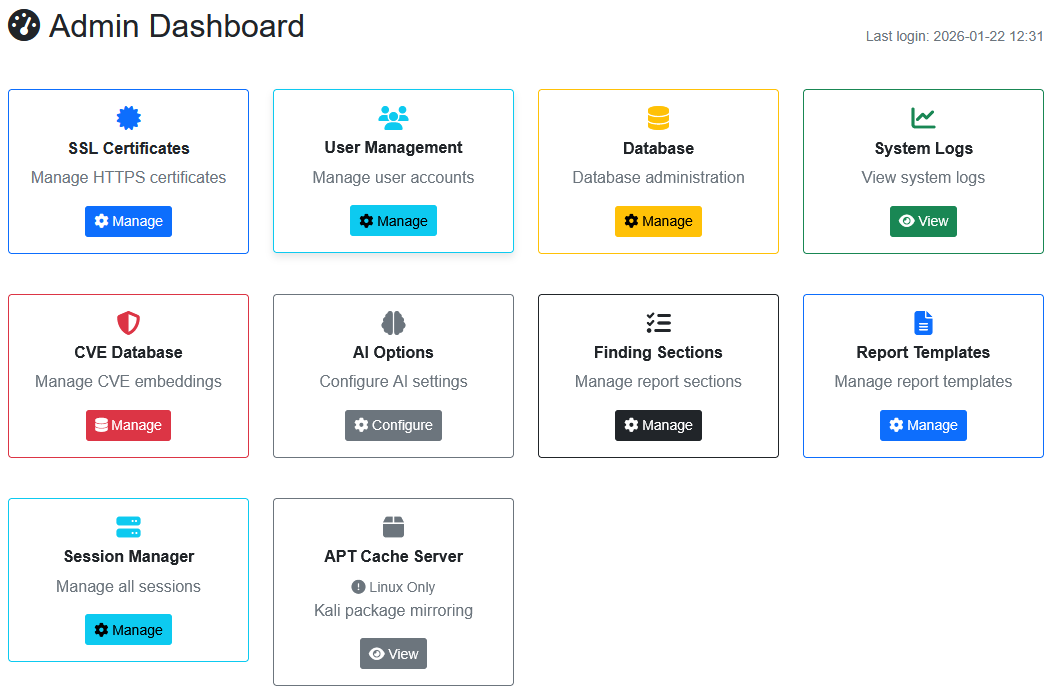Screen dimensions: 1055x693
Task: Click the Session Manager card title
Action: point(128,556)
